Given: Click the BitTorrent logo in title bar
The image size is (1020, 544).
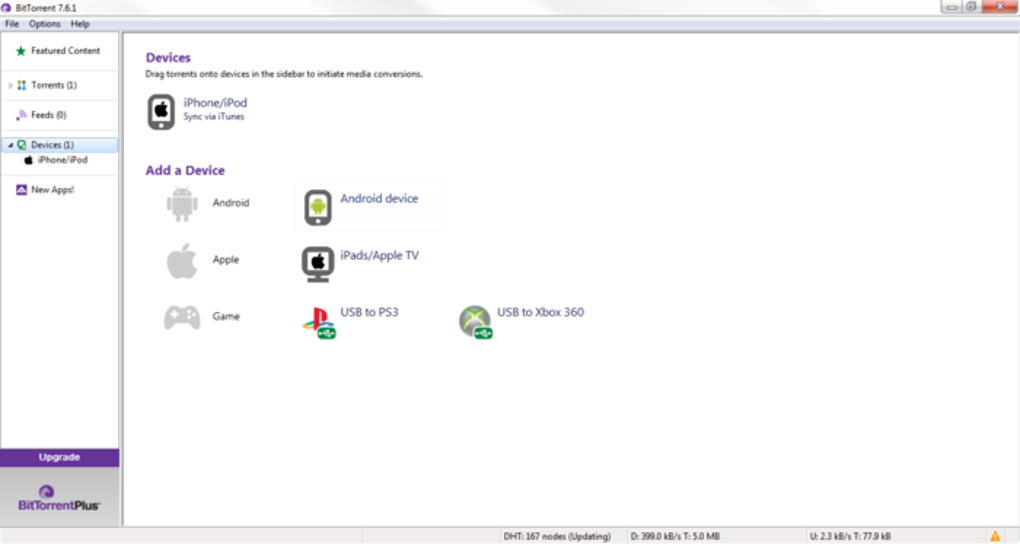Looking at the screenshot, I should (6, 8).
